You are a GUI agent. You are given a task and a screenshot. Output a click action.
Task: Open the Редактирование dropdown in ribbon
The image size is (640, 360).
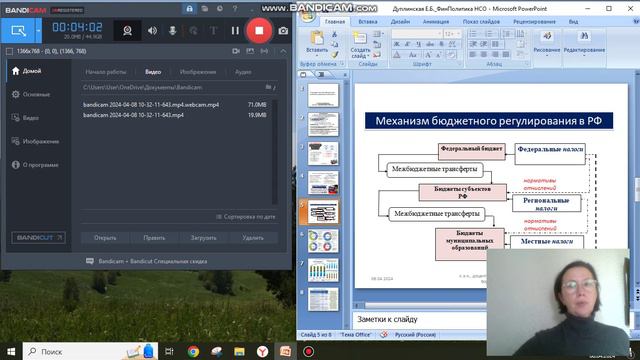point(584,43)
